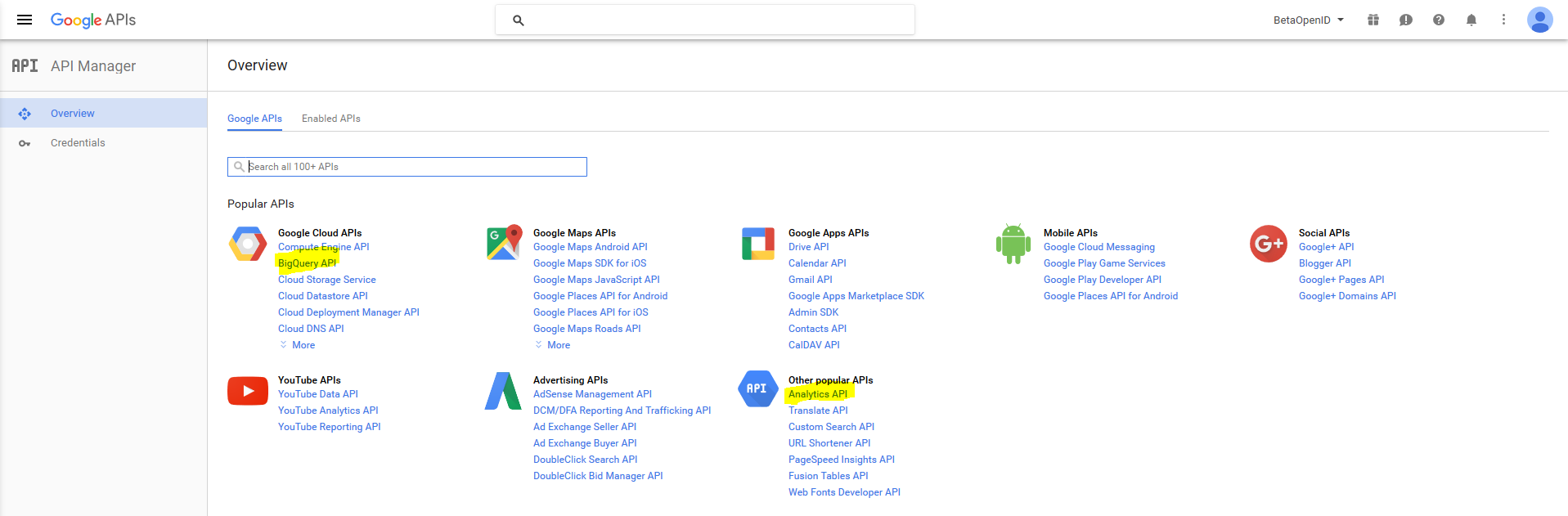
Task: Focus the Search all 100+ APIs field
Action: [x=407, y=167]
